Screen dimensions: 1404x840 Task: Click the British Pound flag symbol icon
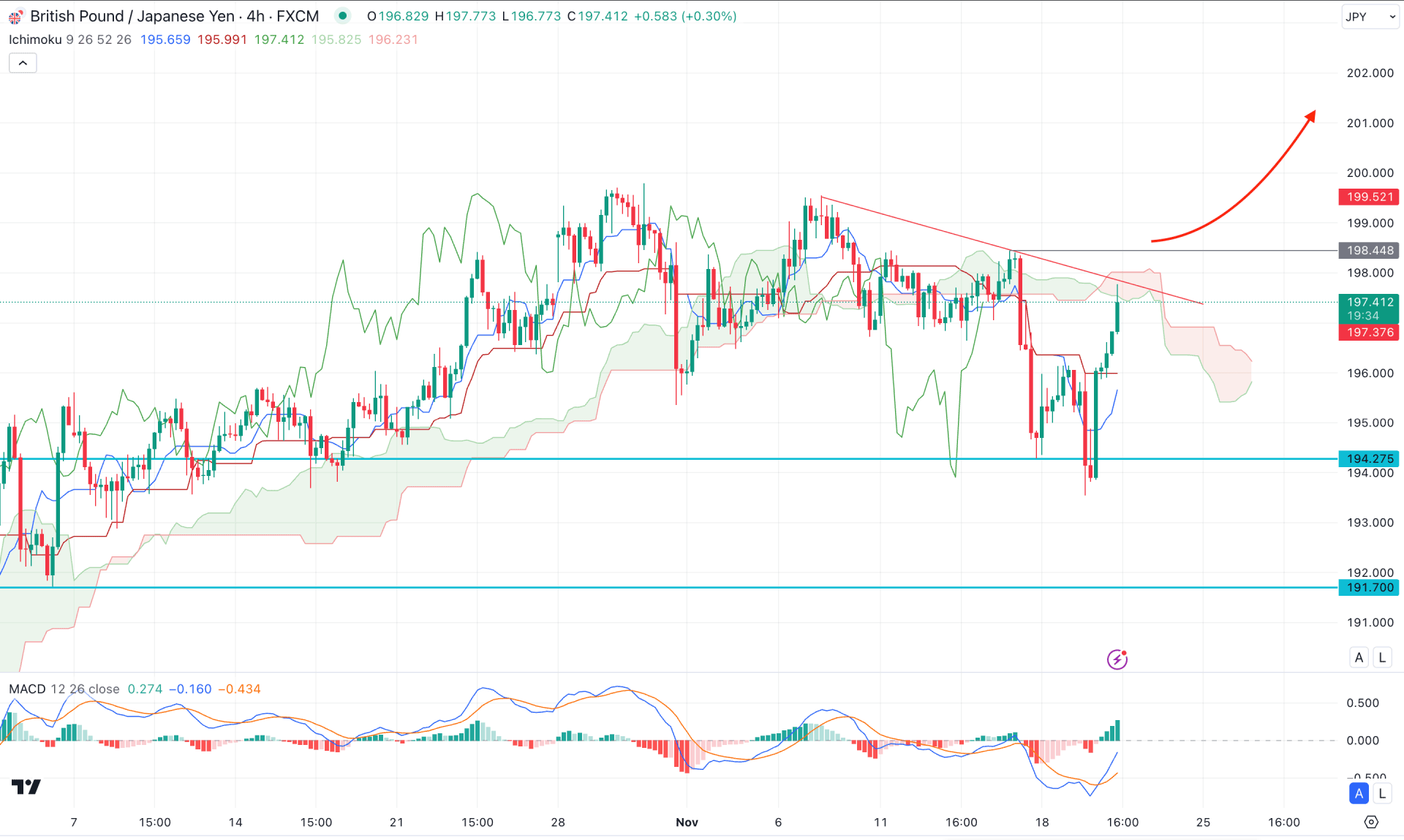click(x=15, y=17)
